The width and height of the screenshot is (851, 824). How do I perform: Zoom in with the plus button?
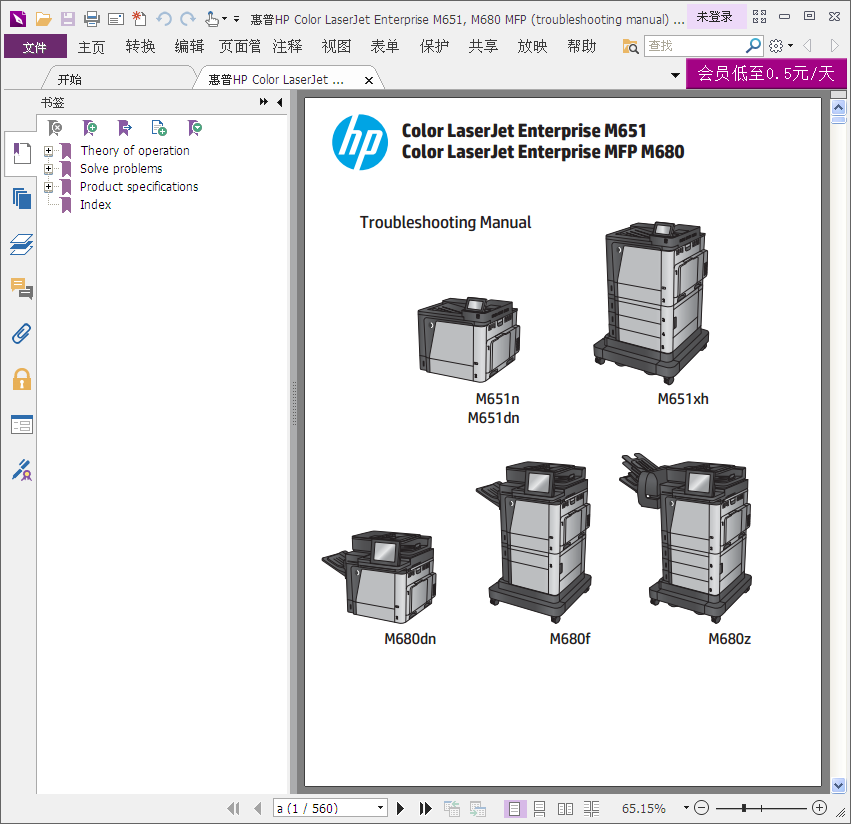coord(820,808)
